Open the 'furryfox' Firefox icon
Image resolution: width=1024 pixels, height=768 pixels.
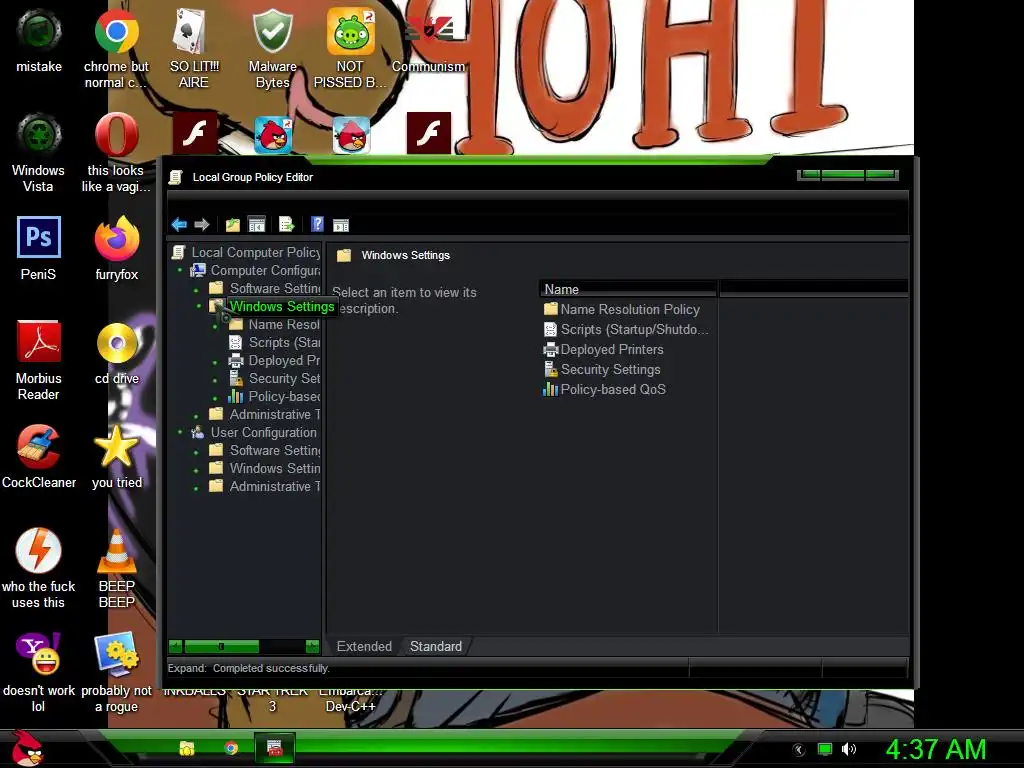tap(116, 248)
